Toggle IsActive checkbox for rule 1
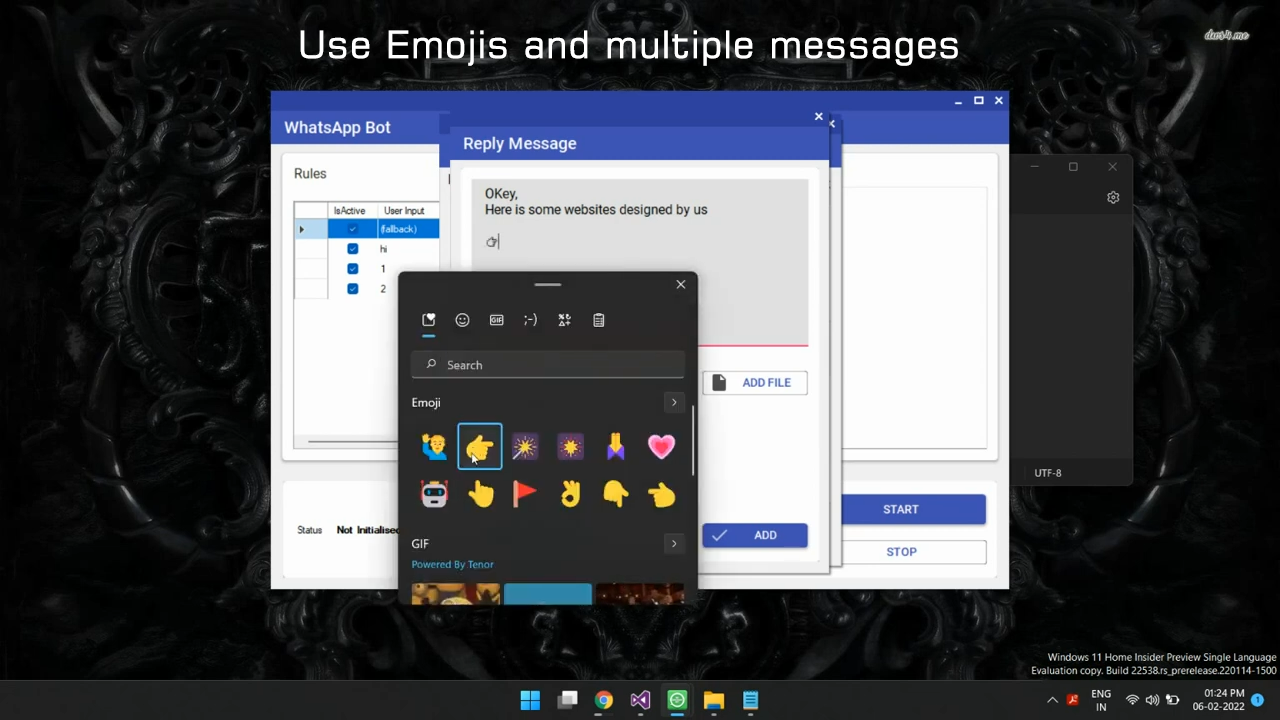The image size is (1280, 720). click(352, 269)
